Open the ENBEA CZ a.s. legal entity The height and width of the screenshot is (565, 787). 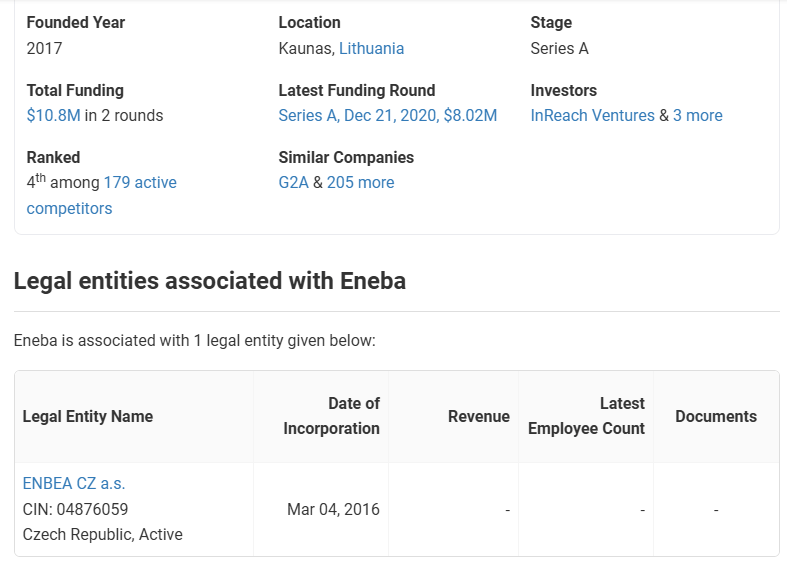(74, 483)
